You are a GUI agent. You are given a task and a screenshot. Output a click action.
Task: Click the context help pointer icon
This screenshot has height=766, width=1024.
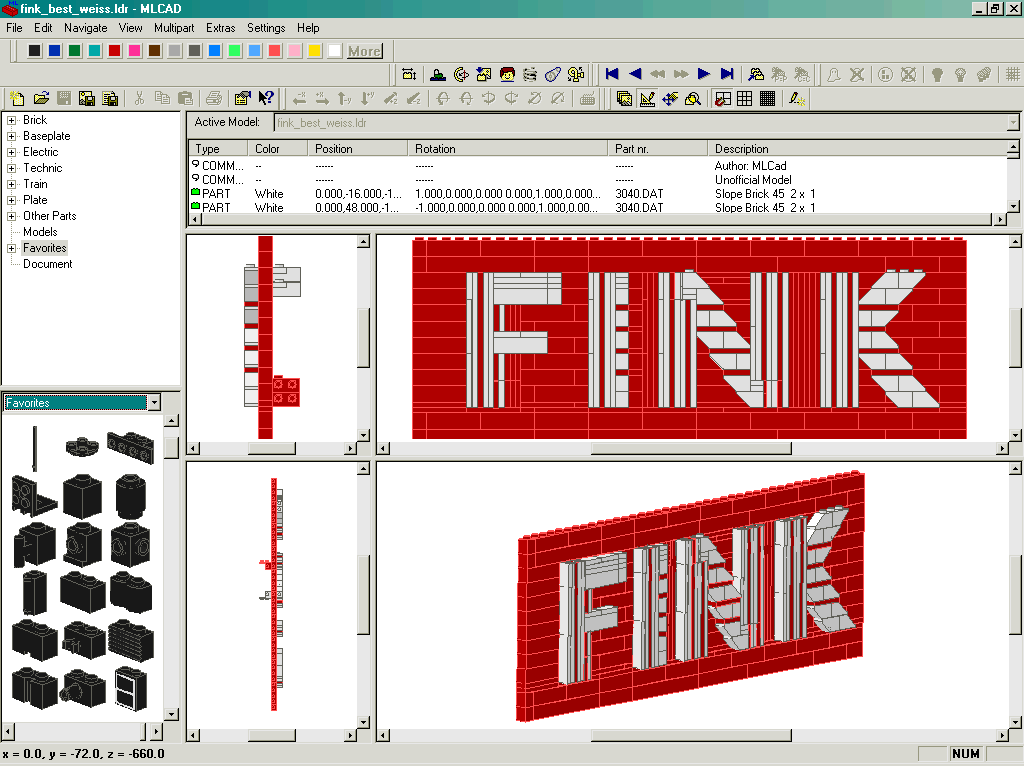[266, 98]
